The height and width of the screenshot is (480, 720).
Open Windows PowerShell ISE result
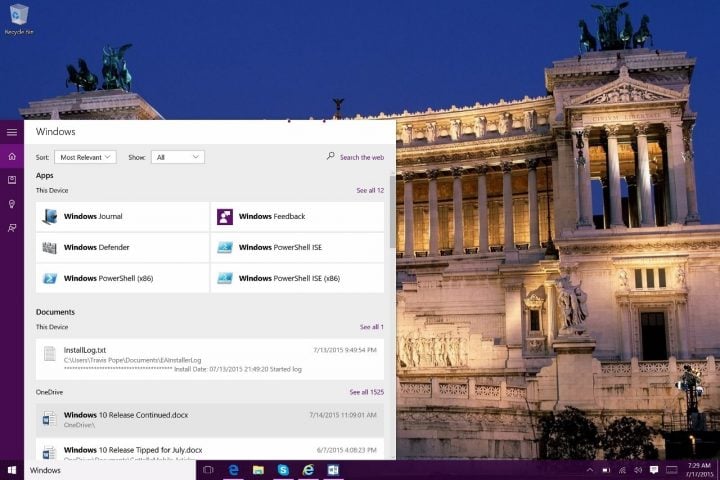click(298, 248)
